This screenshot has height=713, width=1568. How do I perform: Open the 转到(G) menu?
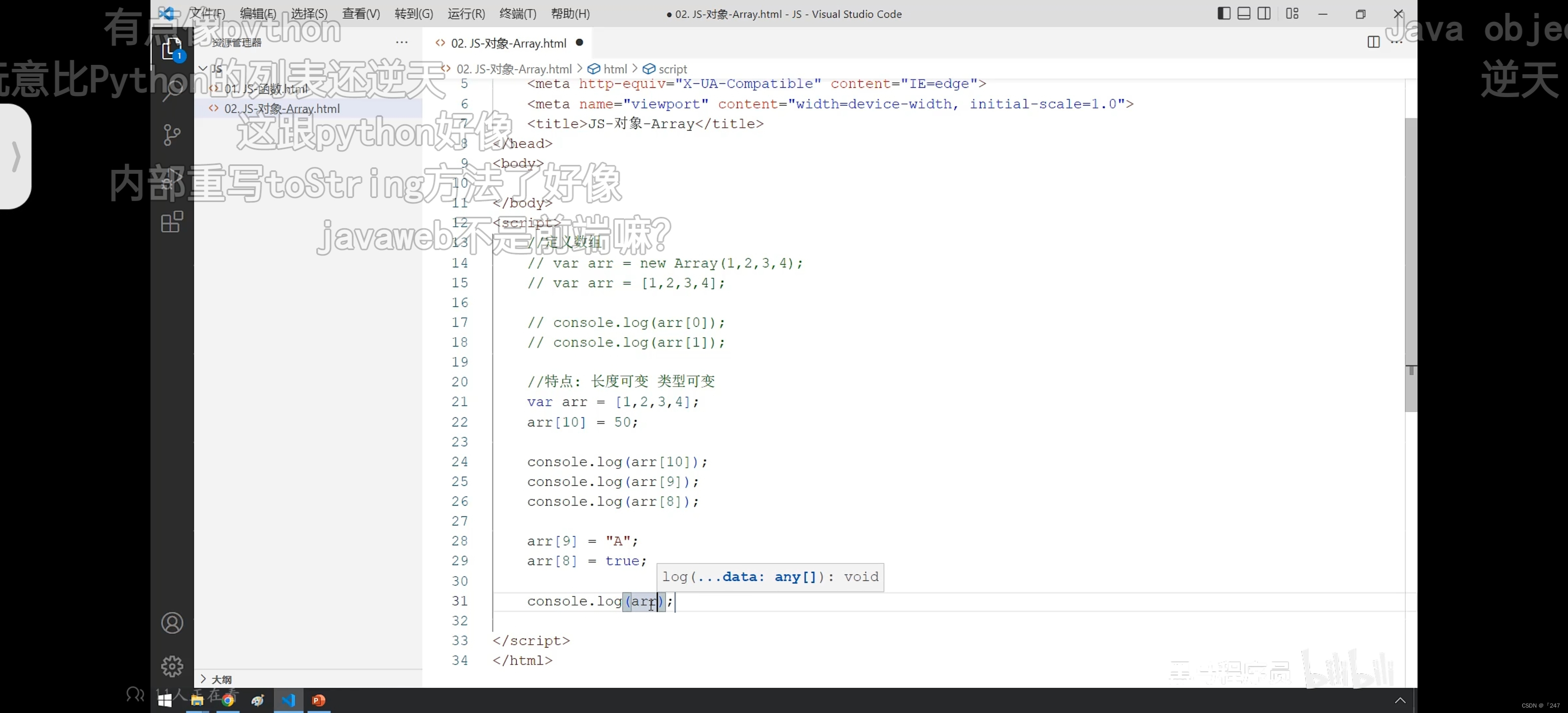414,13
